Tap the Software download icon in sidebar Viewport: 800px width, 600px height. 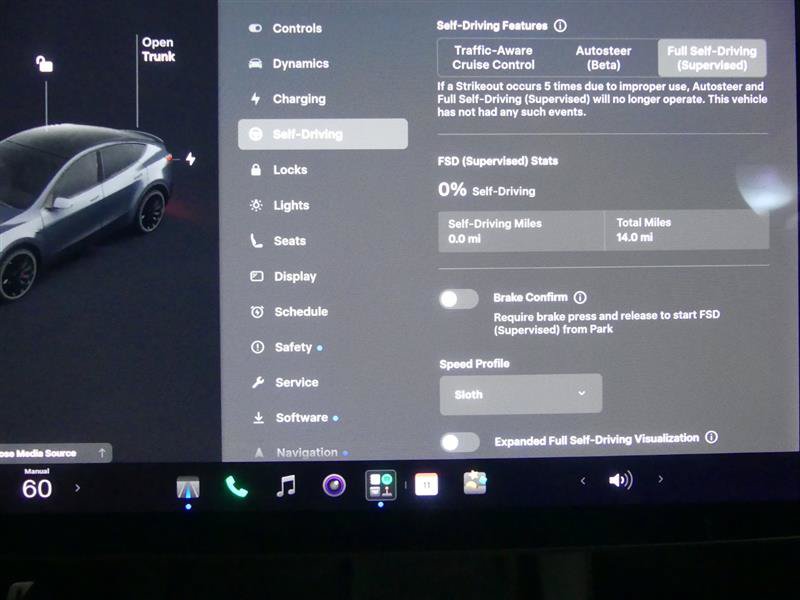[x=259, y=418]
